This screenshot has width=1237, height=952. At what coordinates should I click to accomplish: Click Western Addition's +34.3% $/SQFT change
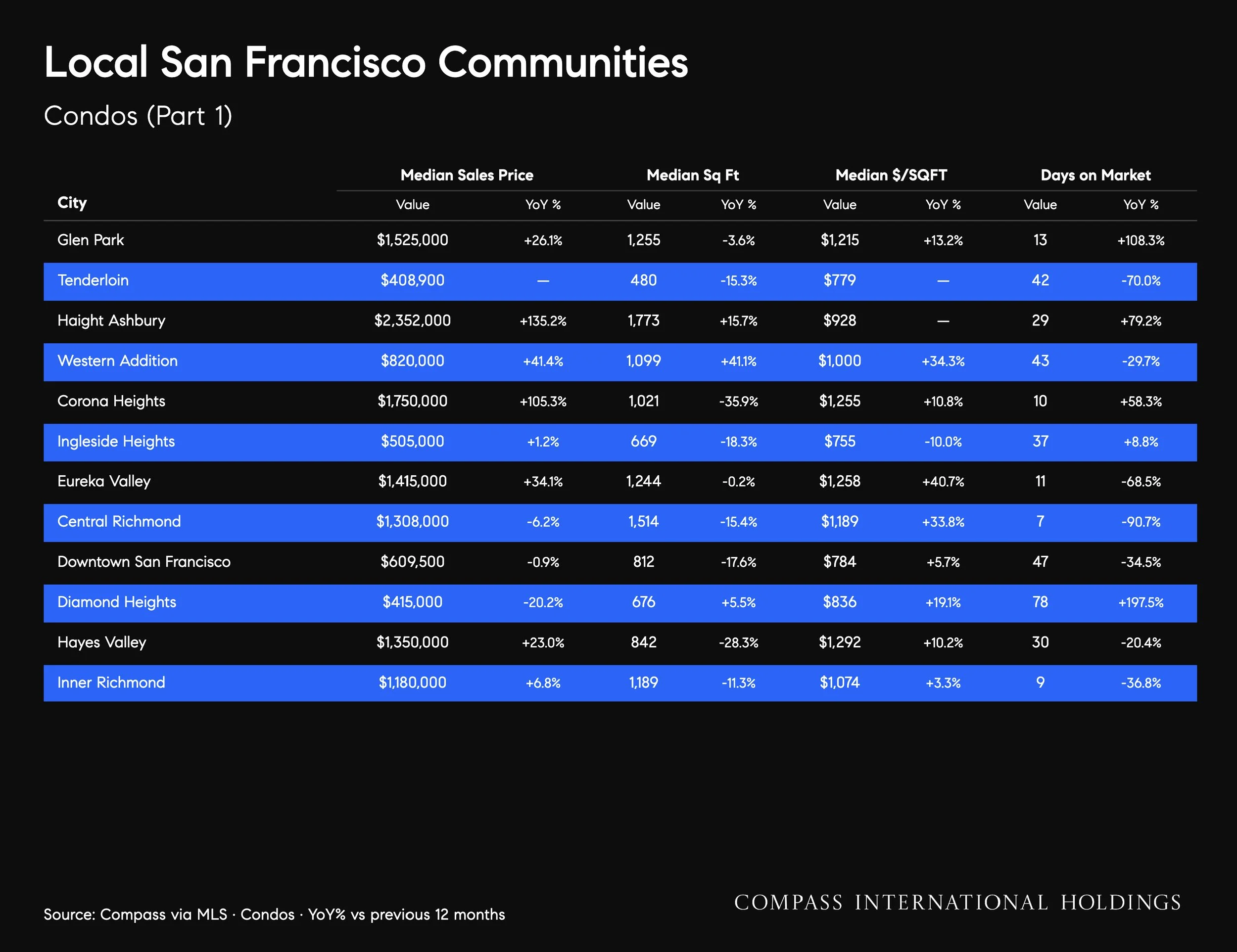tap(943, 361)
